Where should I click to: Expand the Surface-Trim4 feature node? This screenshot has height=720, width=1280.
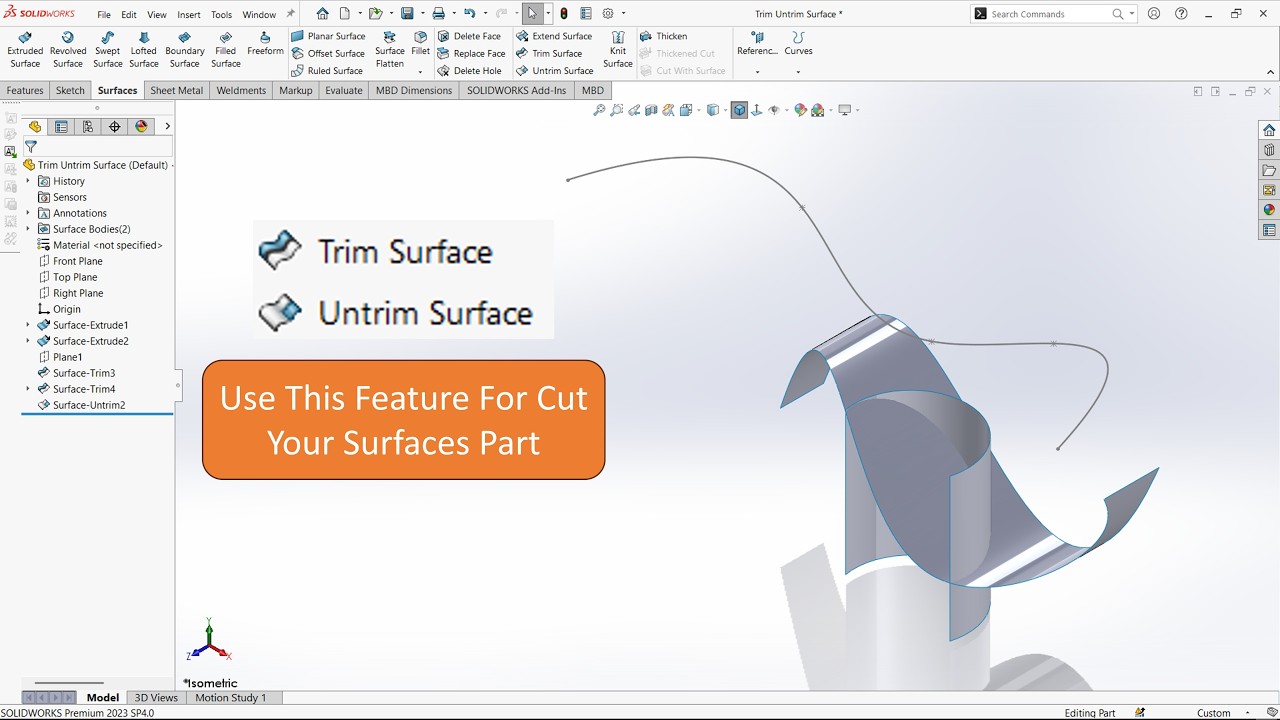click(28, 389)
